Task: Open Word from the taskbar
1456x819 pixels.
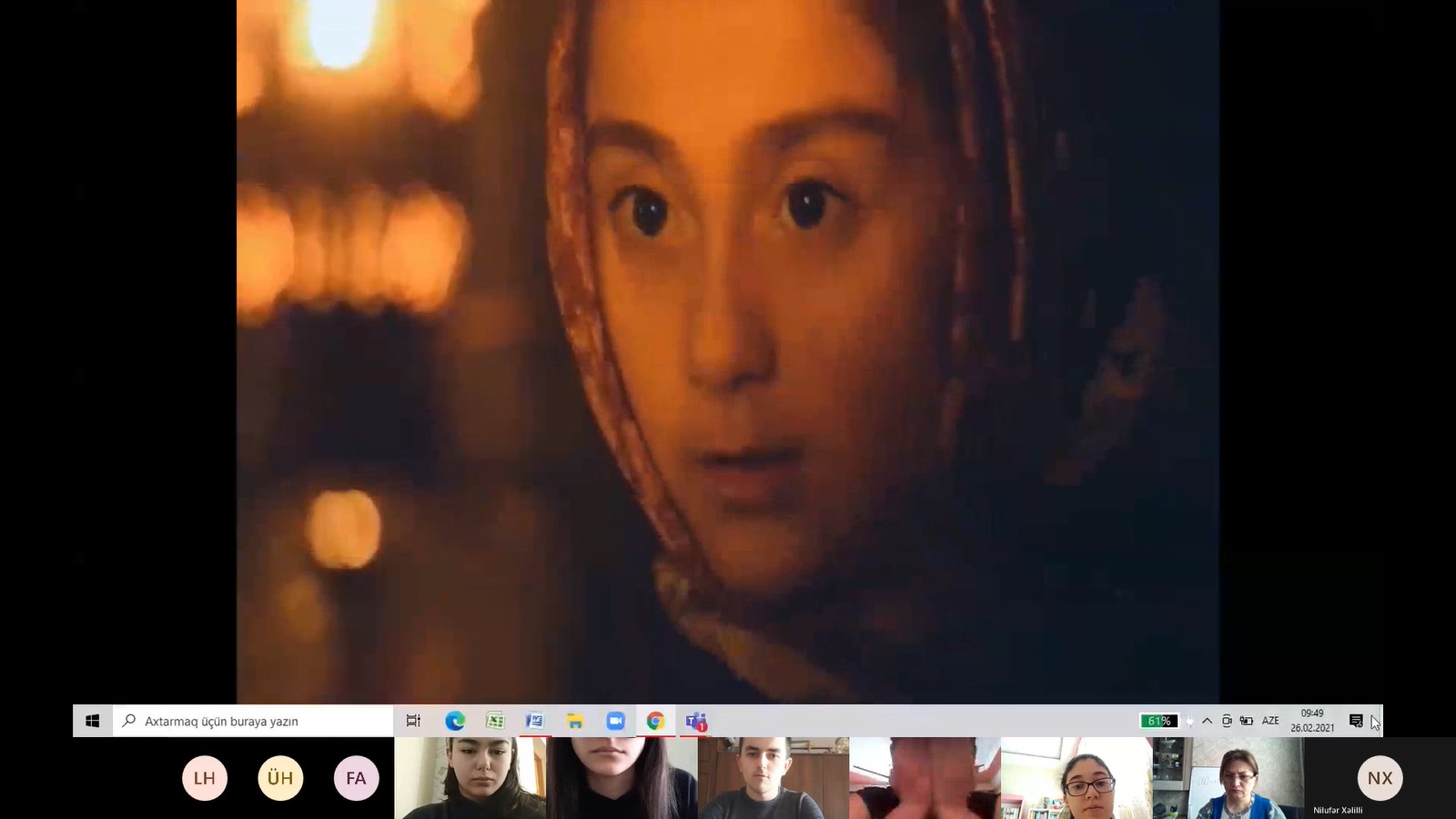Action: point(535,721)
